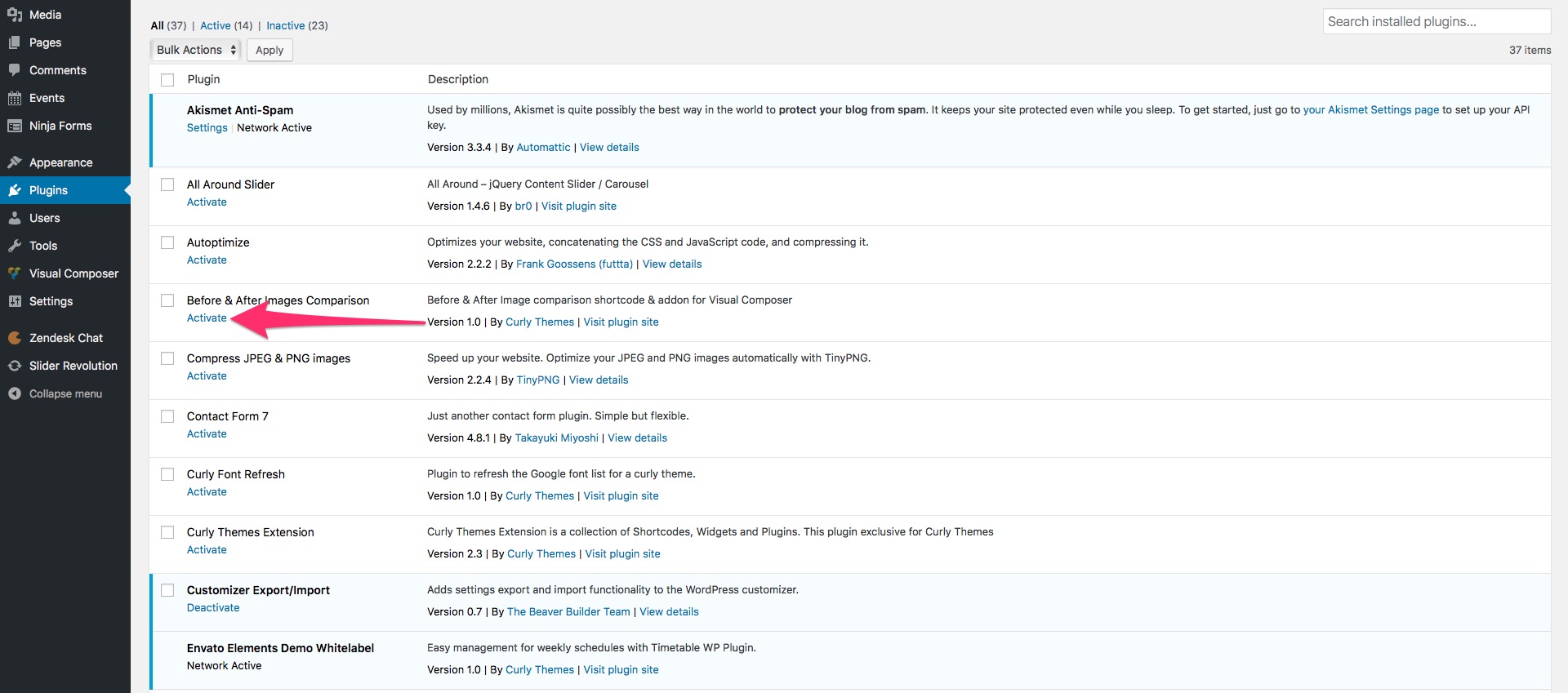Viewport: 1568px width, 693px height.
Task: Activate the All Around Slider plugin
Action: click(207, 202)
